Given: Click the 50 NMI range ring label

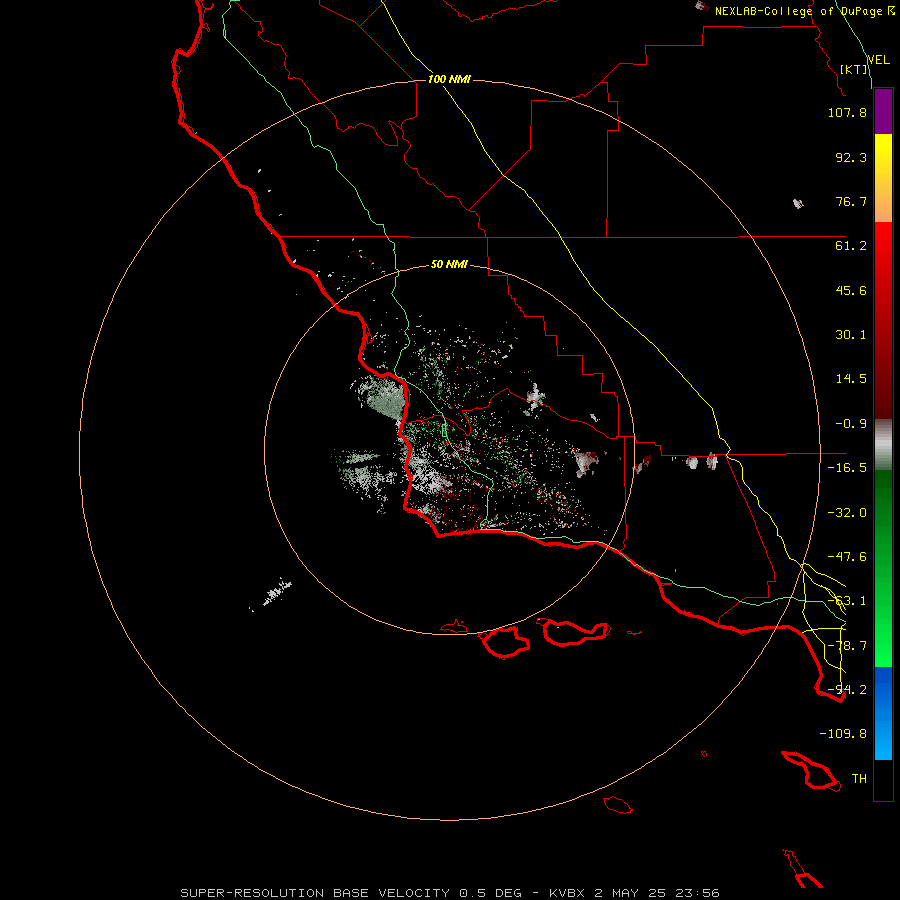Looking at the screenshot, I should [x=449, y=265].
